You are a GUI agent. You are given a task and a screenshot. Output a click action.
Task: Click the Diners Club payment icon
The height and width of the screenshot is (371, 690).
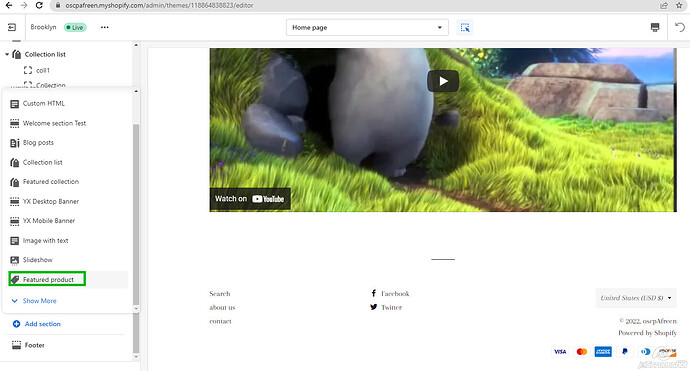tap(646, 352)
